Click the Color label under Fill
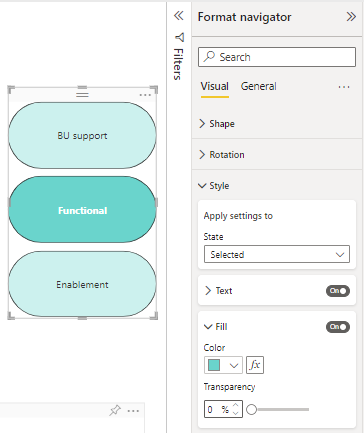Image resolution: width=364 pixels, height=433 pixels. [214, 348]
